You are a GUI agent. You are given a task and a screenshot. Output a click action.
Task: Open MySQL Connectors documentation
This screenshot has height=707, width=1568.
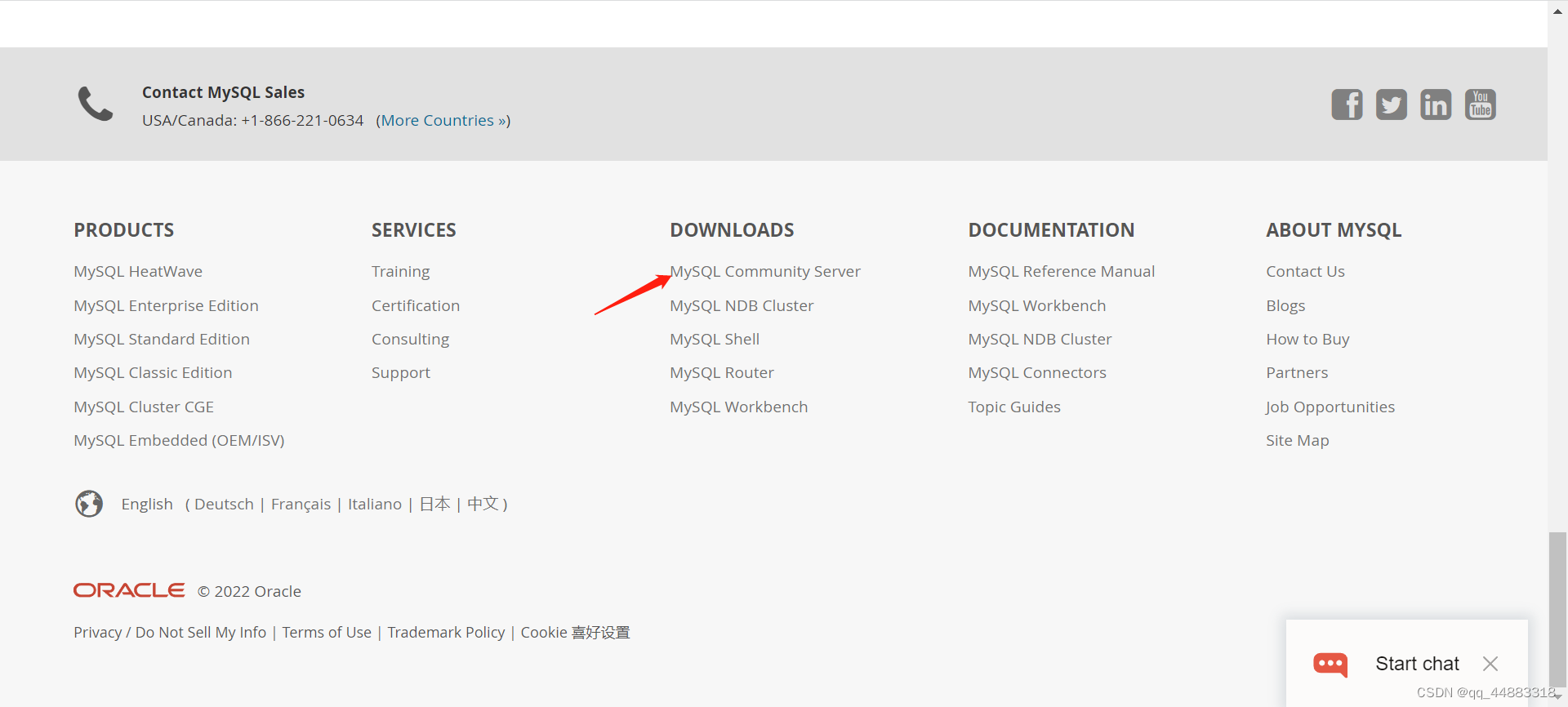(1036, 372)
